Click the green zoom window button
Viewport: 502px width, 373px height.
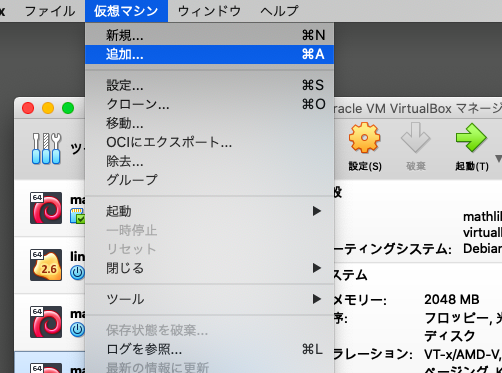[68, 108]
